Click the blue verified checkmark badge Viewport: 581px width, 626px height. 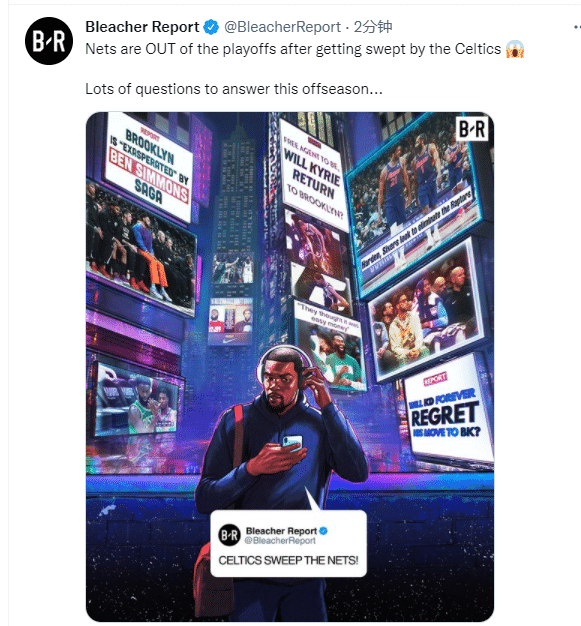click(211, 27)
